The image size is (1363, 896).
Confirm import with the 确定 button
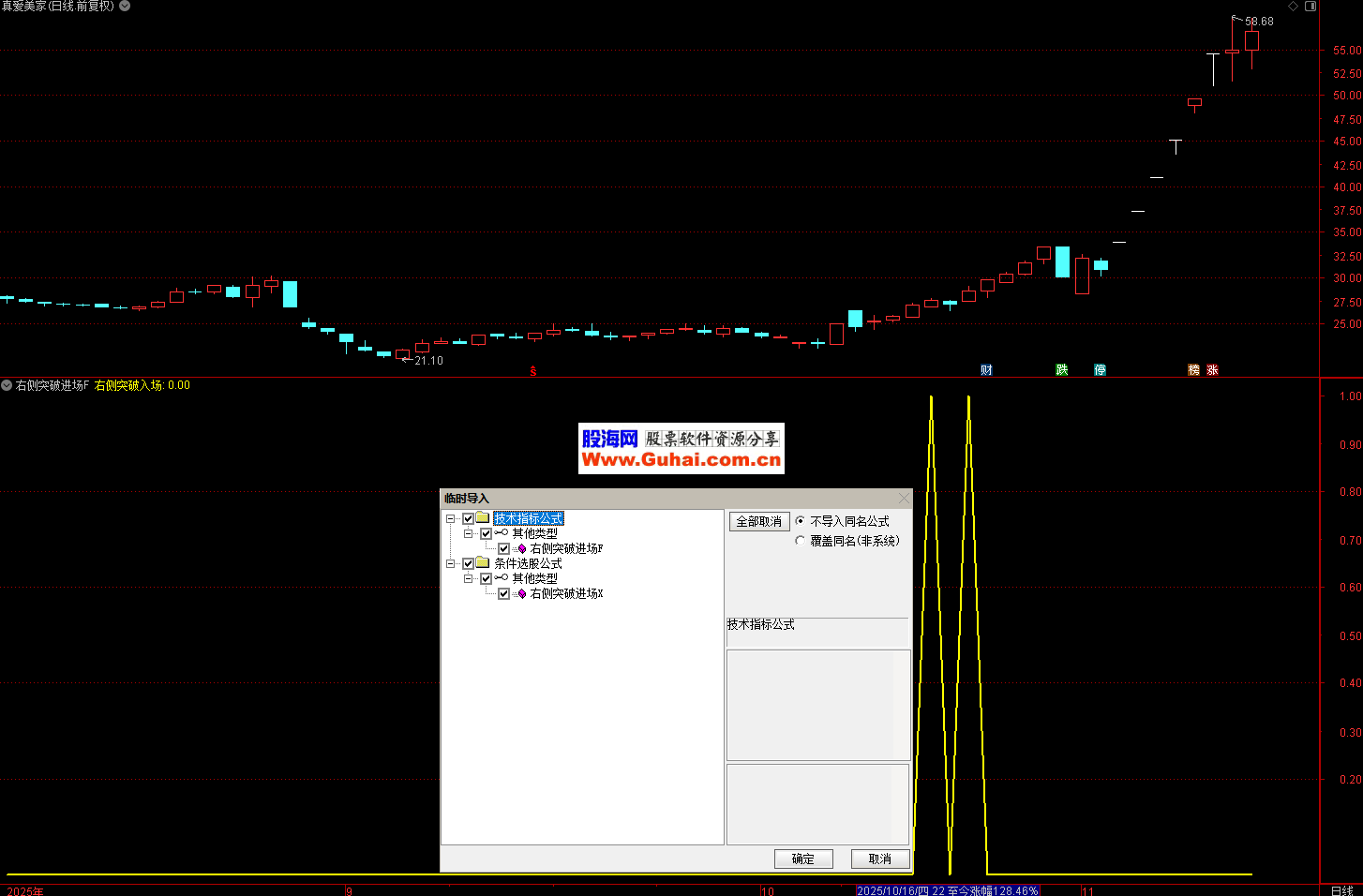click(x=803, y=859)
